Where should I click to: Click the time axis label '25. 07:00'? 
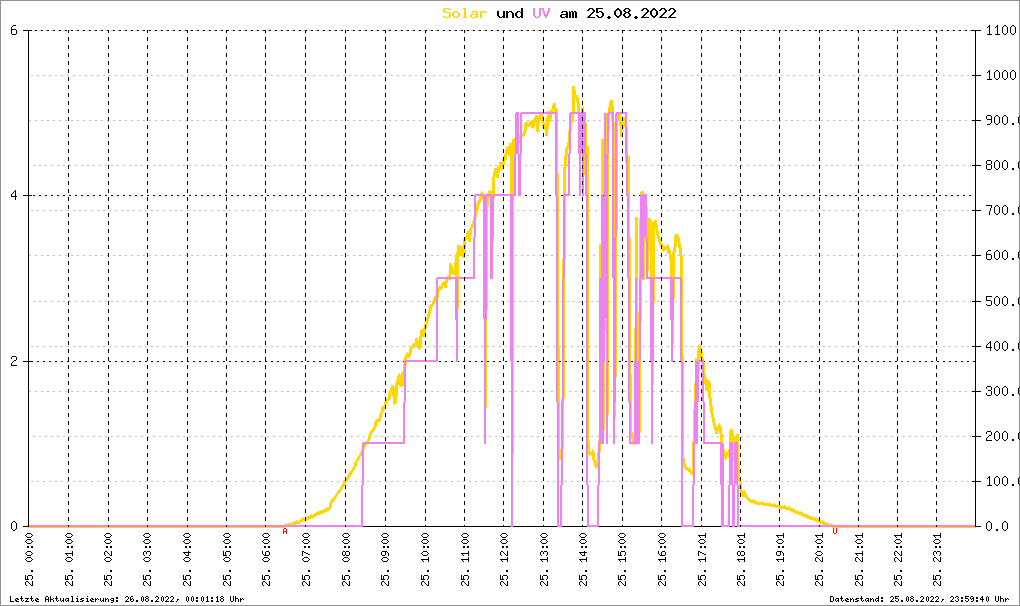tap(306, 559)
